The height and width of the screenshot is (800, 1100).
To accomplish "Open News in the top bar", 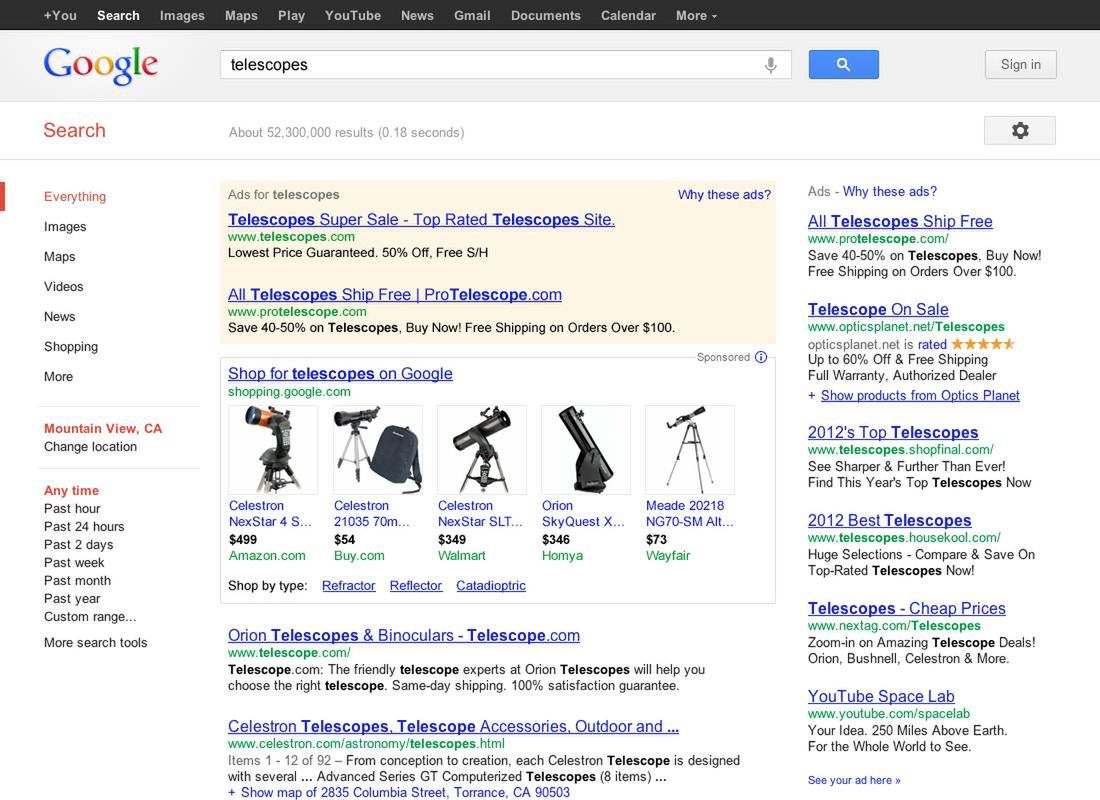I will coord(417,15).
